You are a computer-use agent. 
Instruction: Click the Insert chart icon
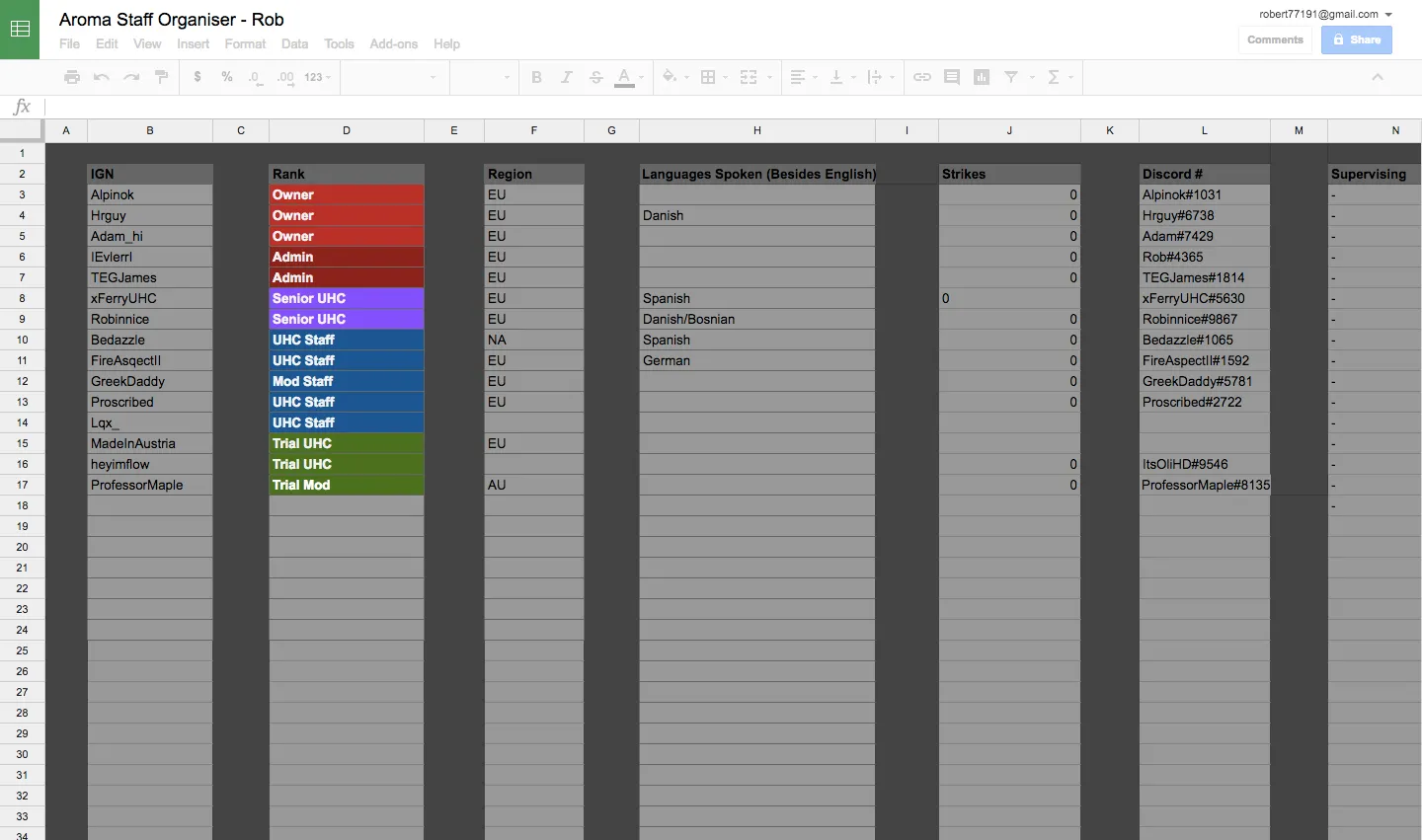(x=982, y=77)
